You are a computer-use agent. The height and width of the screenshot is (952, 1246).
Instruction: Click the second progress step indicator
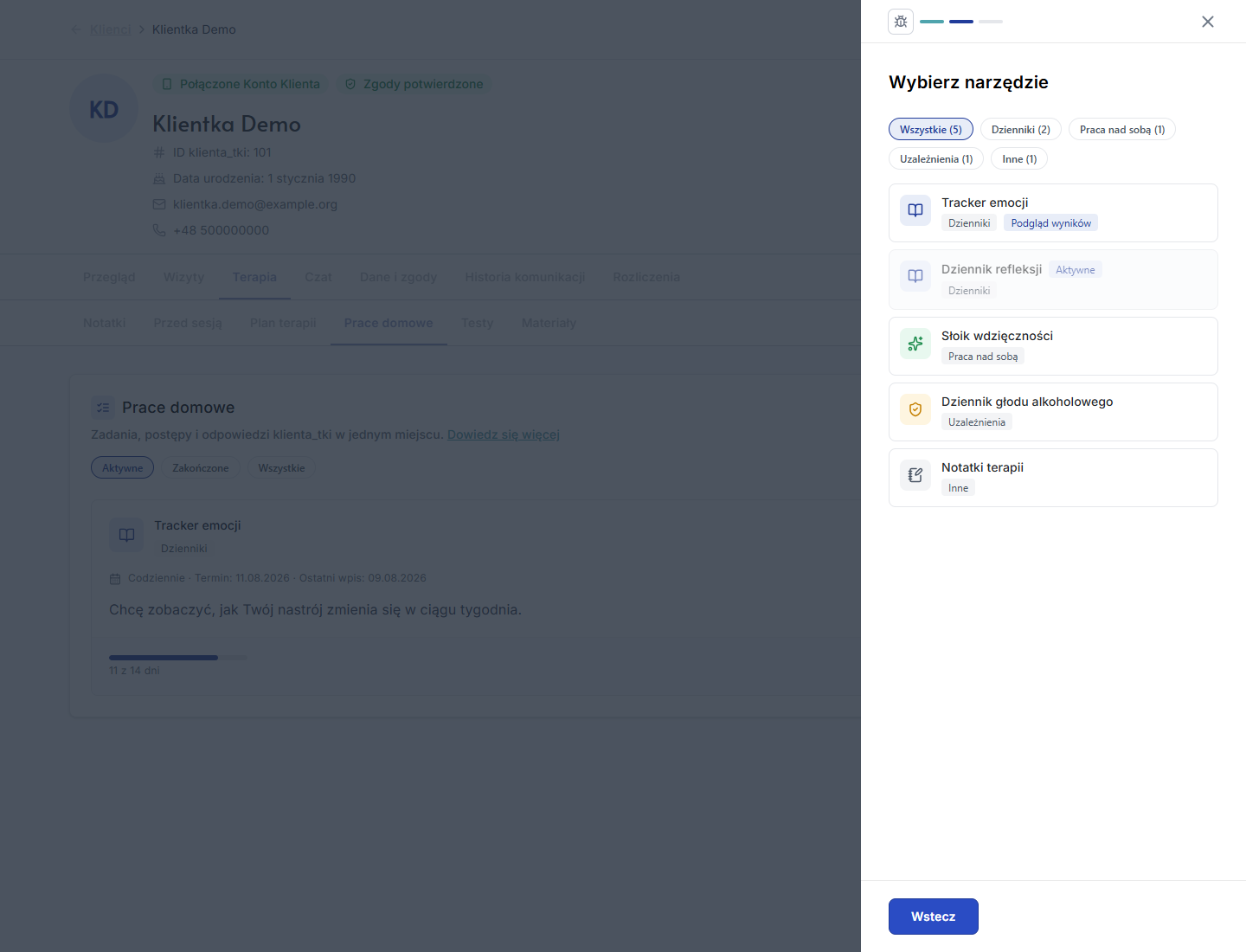point(961,22)
